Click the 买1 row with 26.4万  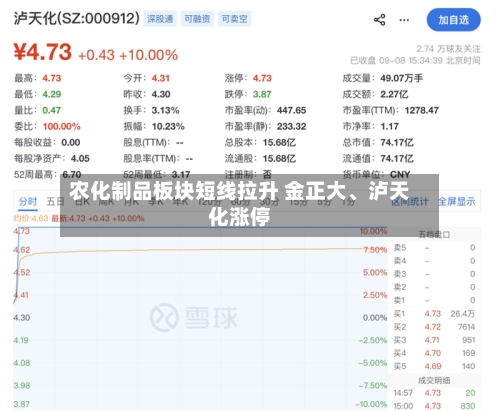click(x=434, y=314)
